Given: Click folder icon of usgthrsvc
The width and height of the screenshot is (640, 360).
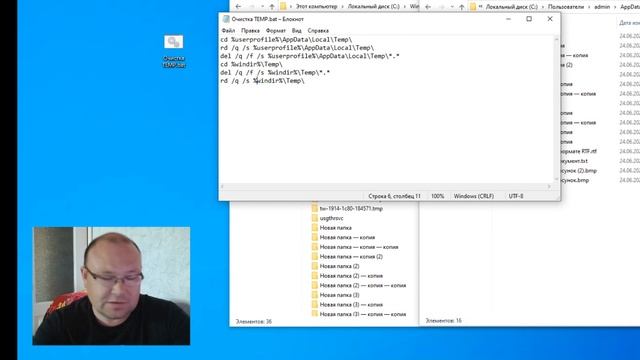Looking at the screenshot, I should pos(315,218).
